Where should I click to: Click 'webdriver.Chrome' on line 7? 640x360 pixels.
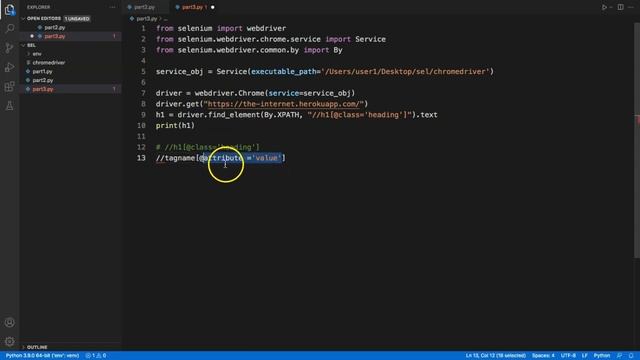coord(229,93)
